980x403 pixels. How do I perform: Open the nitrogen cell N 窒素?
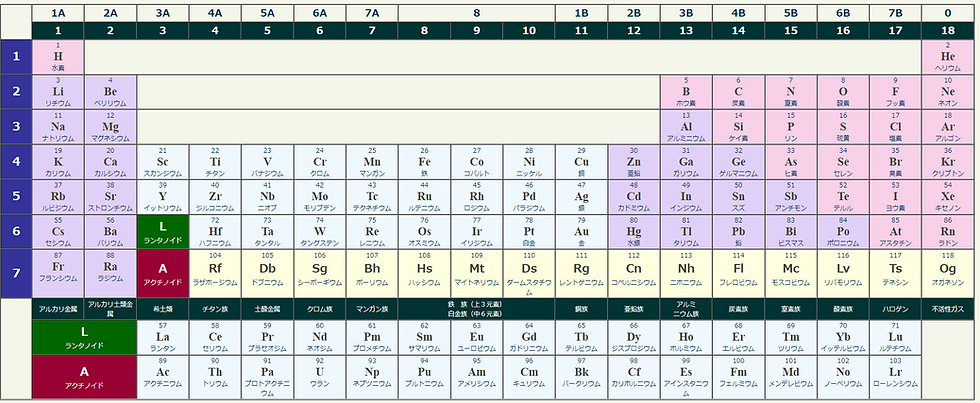791,92
